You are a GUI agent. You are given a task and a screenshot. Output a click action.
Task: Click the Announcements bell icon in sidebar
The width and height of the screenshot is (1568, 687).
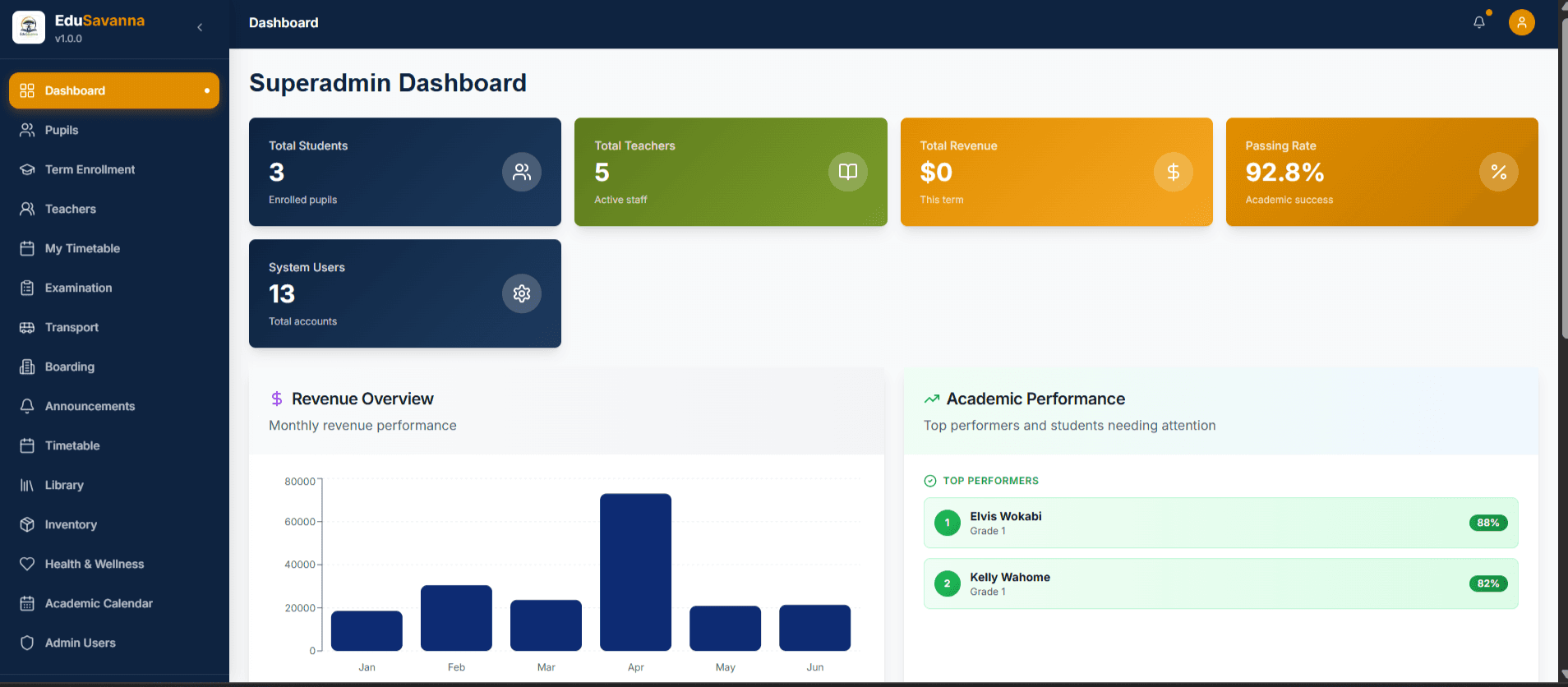pyautogui.click(x=27, y=406)
